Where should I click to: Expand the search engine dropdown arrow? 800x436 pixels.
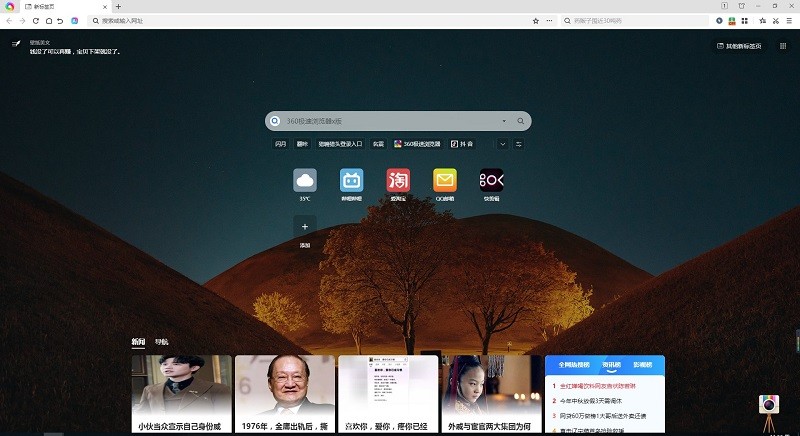click(504, 121)
